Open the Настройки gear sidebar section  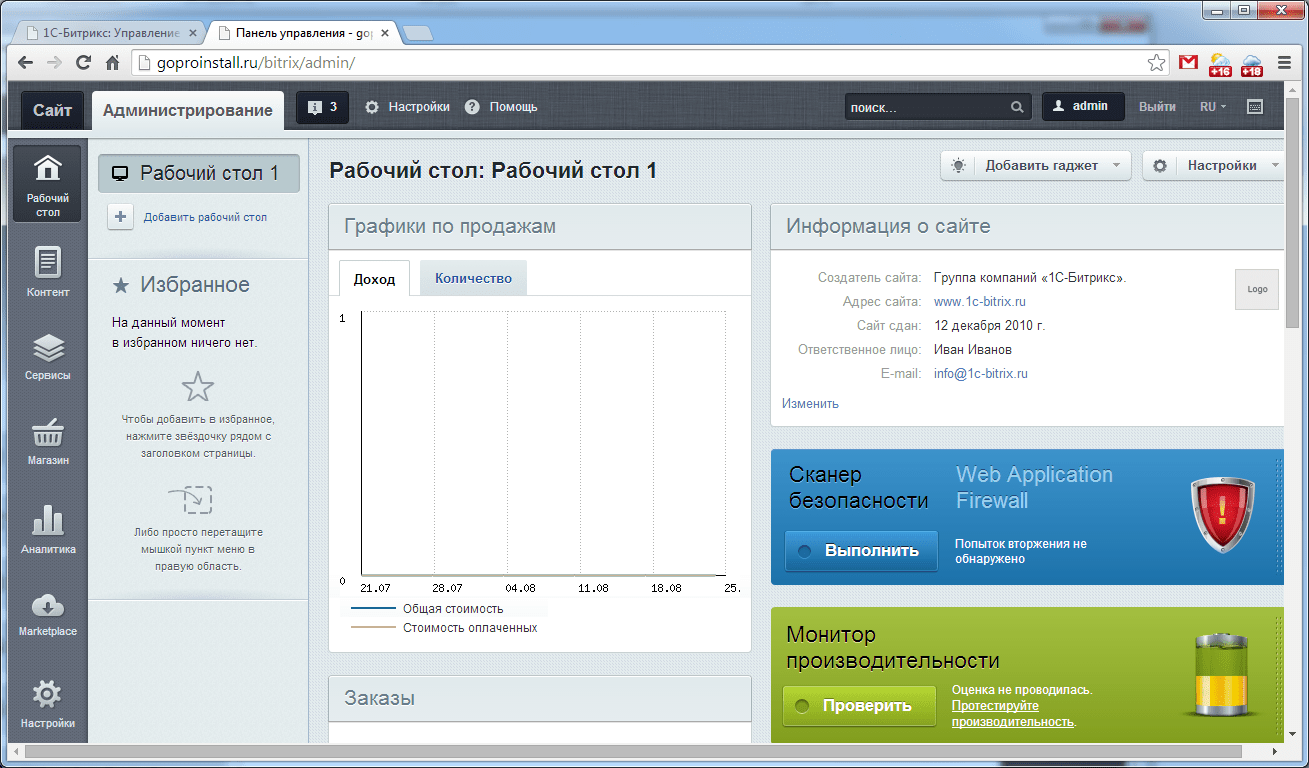click(48, 703)
